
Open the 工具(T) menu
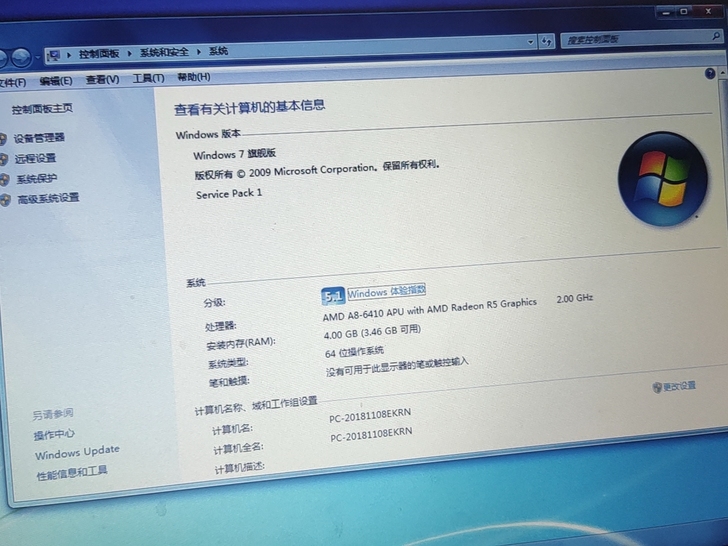[x=149, y=78]
